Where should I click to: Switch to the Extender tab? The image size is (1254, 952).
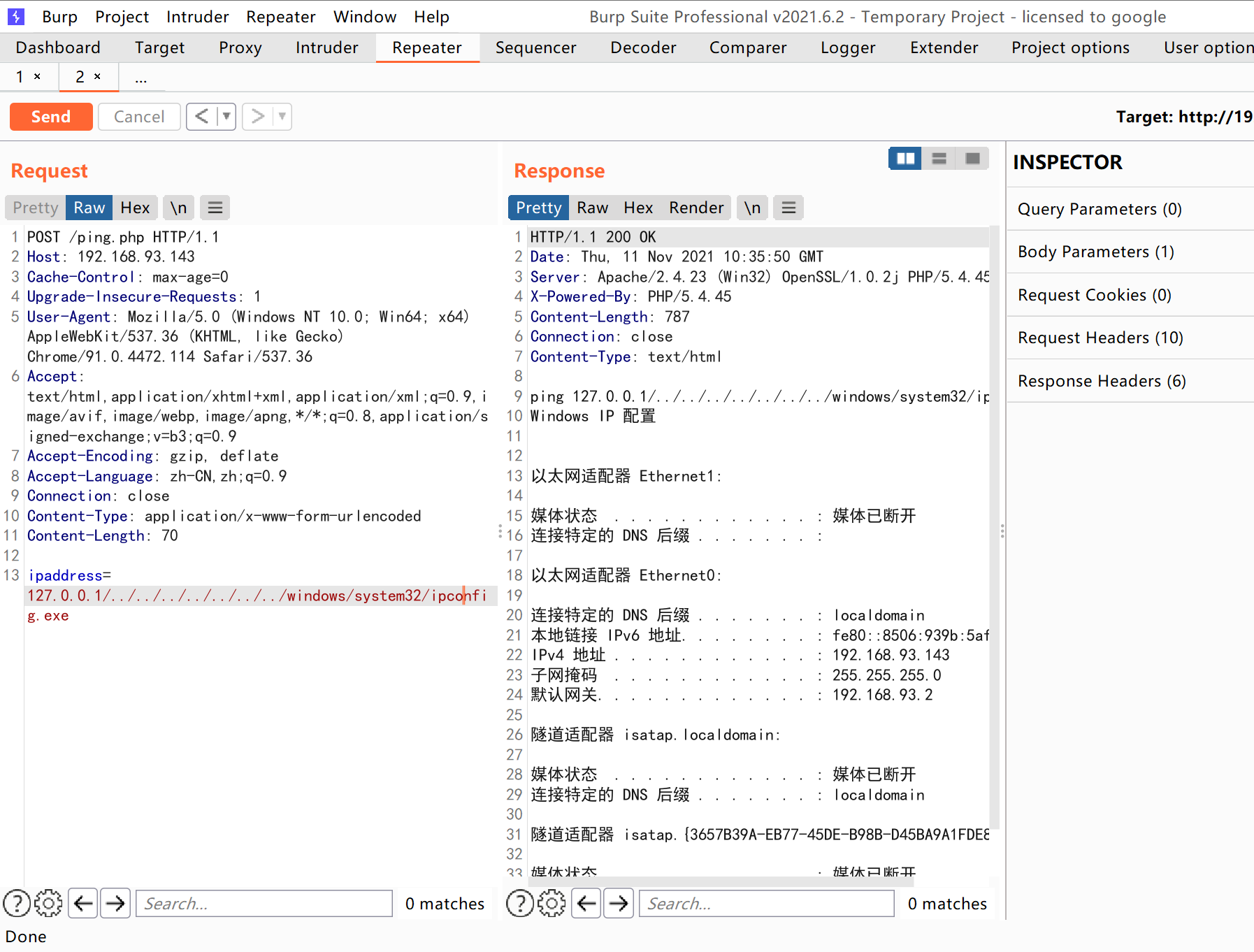[x=944, y=48]
